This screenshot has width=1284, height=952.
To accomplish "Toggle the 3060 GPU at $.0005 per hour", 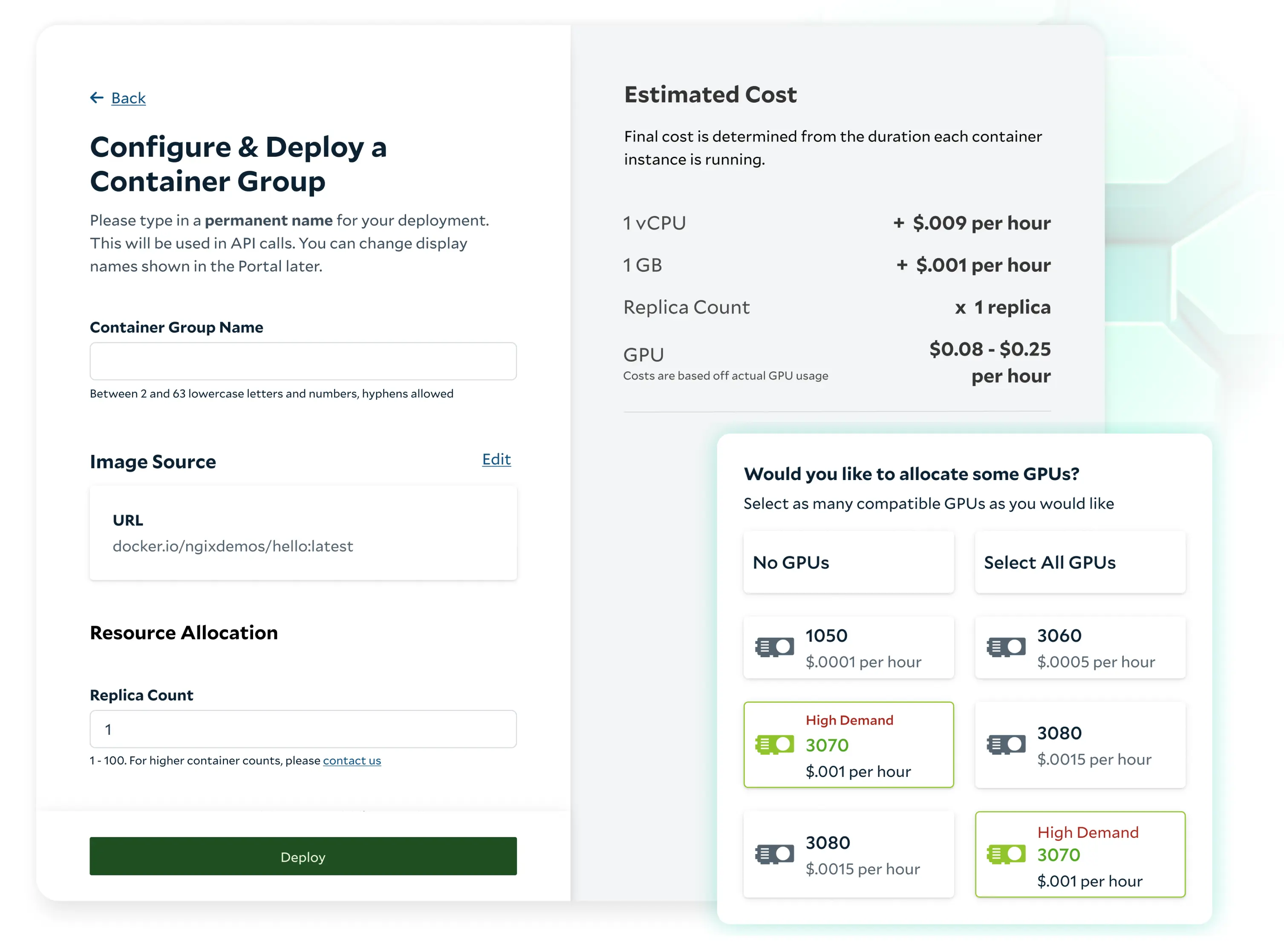I will 1080,647.
